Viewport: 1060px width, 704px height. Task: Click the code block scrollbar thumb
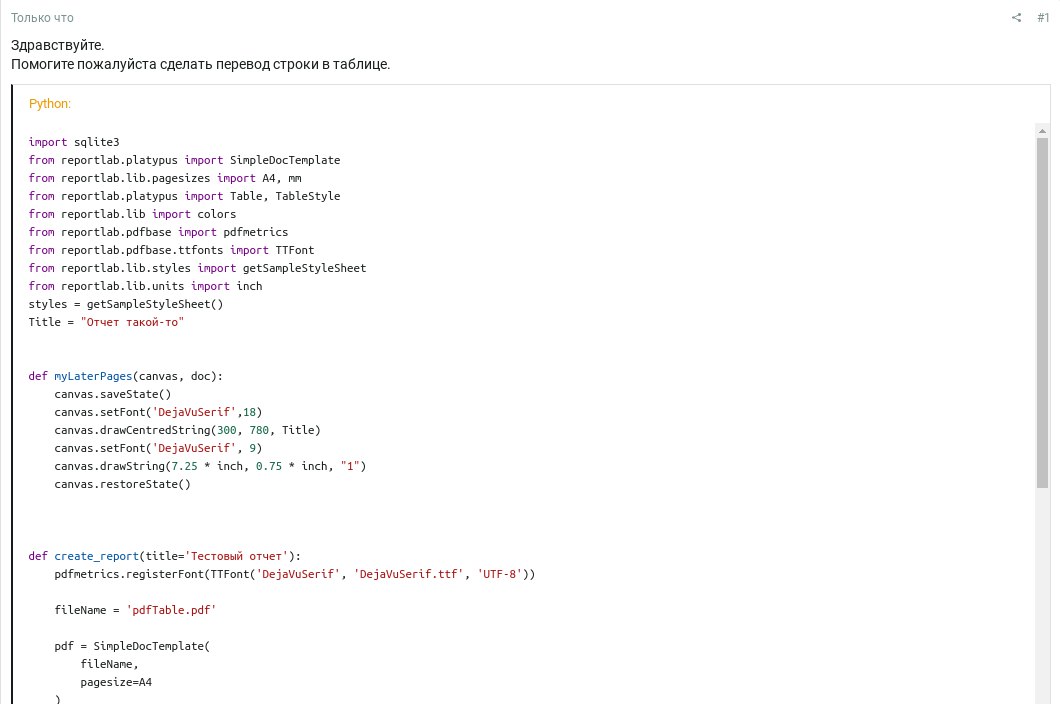pos(1042,310)
